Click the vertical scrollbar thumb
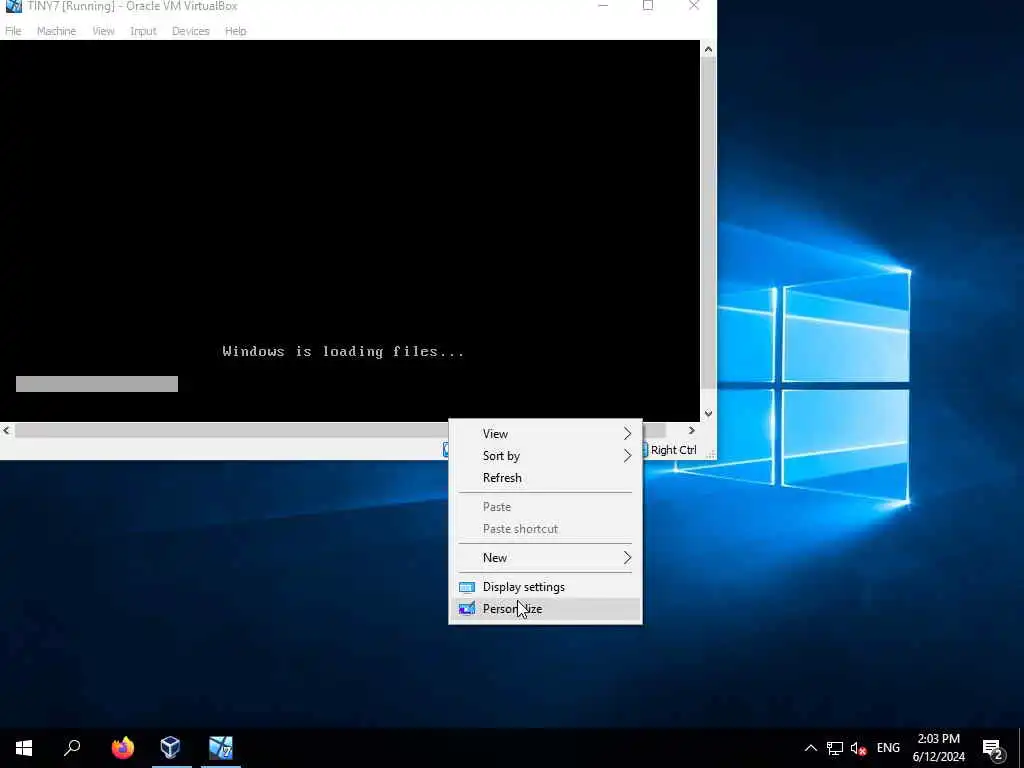Image resolution: width=1024 pixels, height=768 pixels. point(708,223)
